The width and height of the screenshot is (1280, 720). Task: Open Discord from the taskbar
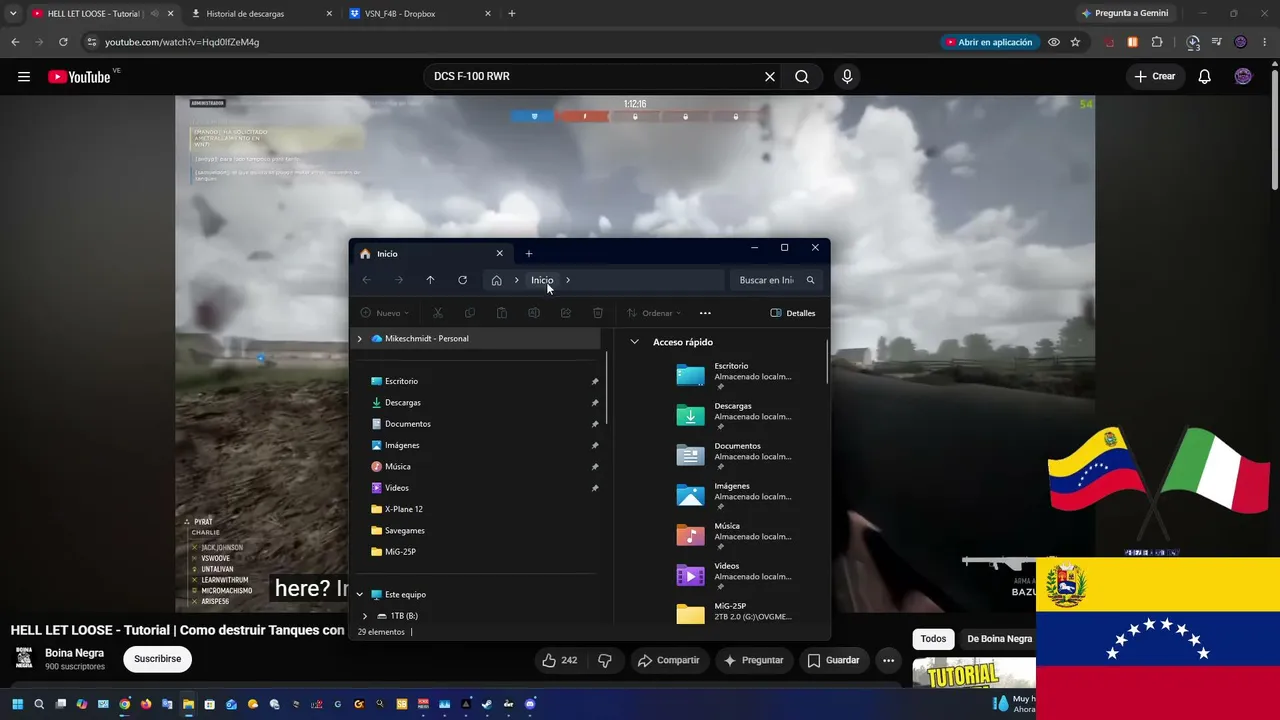point(530,704)
